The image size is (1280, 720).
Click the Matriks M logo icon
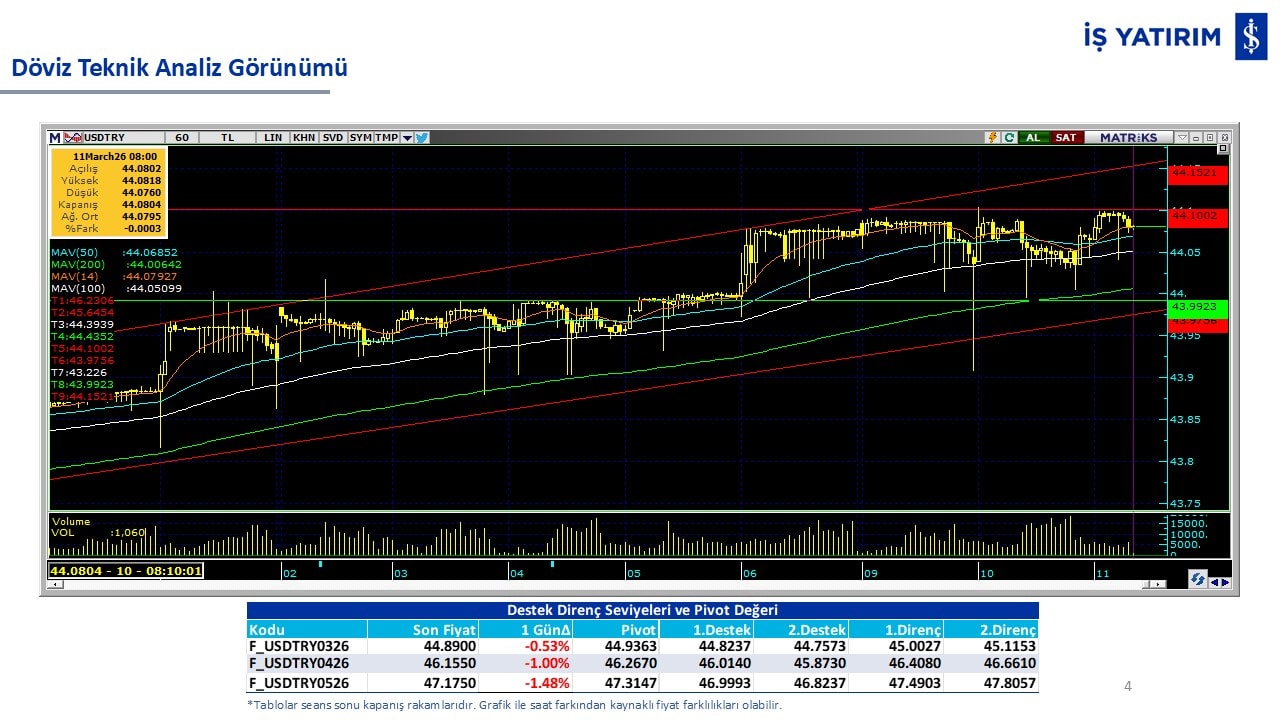click(x=55, y=138)
